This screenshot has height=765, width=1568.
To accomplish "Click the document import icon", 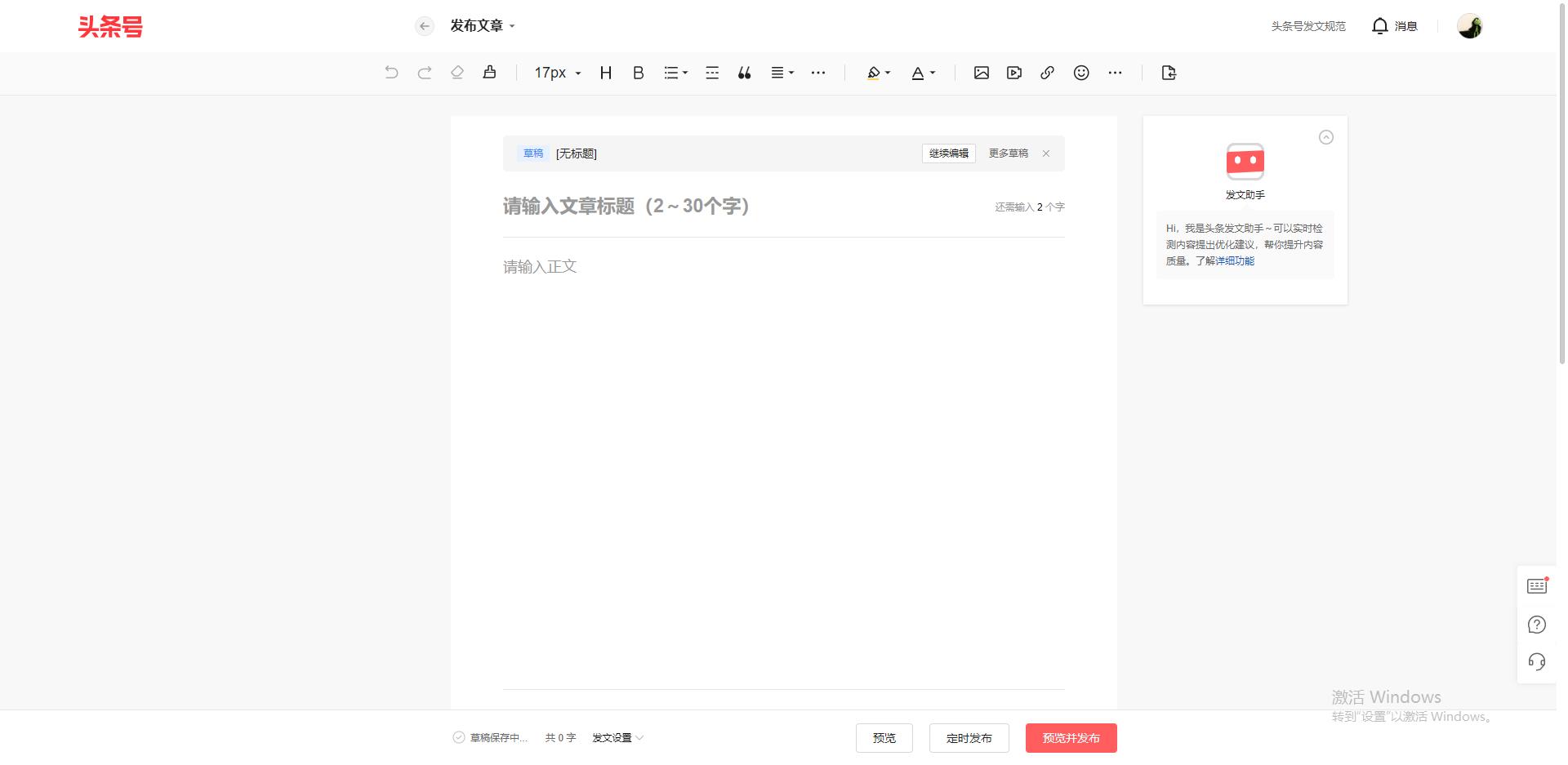I will click(x=1168, y=73).
